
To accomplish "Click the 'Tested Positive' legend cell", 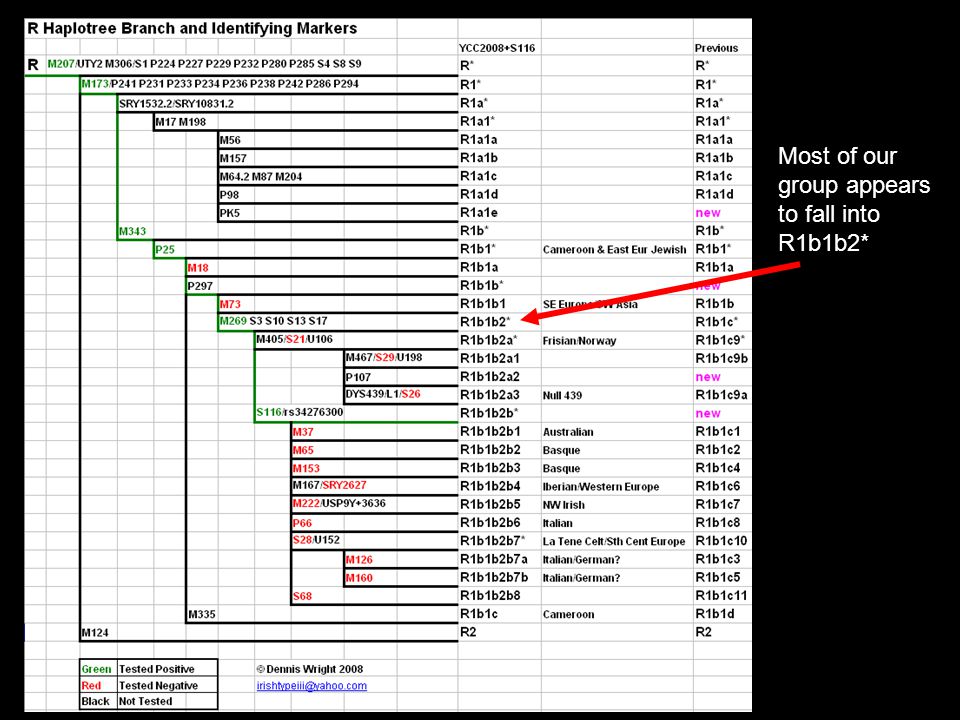I will tap(157, 669).
